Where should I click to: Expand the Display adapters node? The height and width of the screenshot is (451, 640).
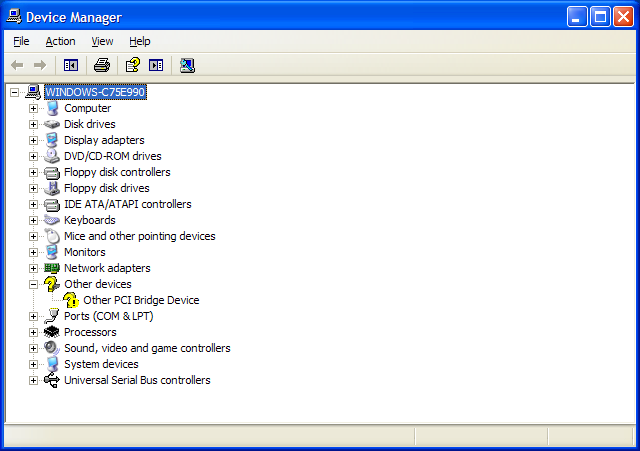[33, 140]
